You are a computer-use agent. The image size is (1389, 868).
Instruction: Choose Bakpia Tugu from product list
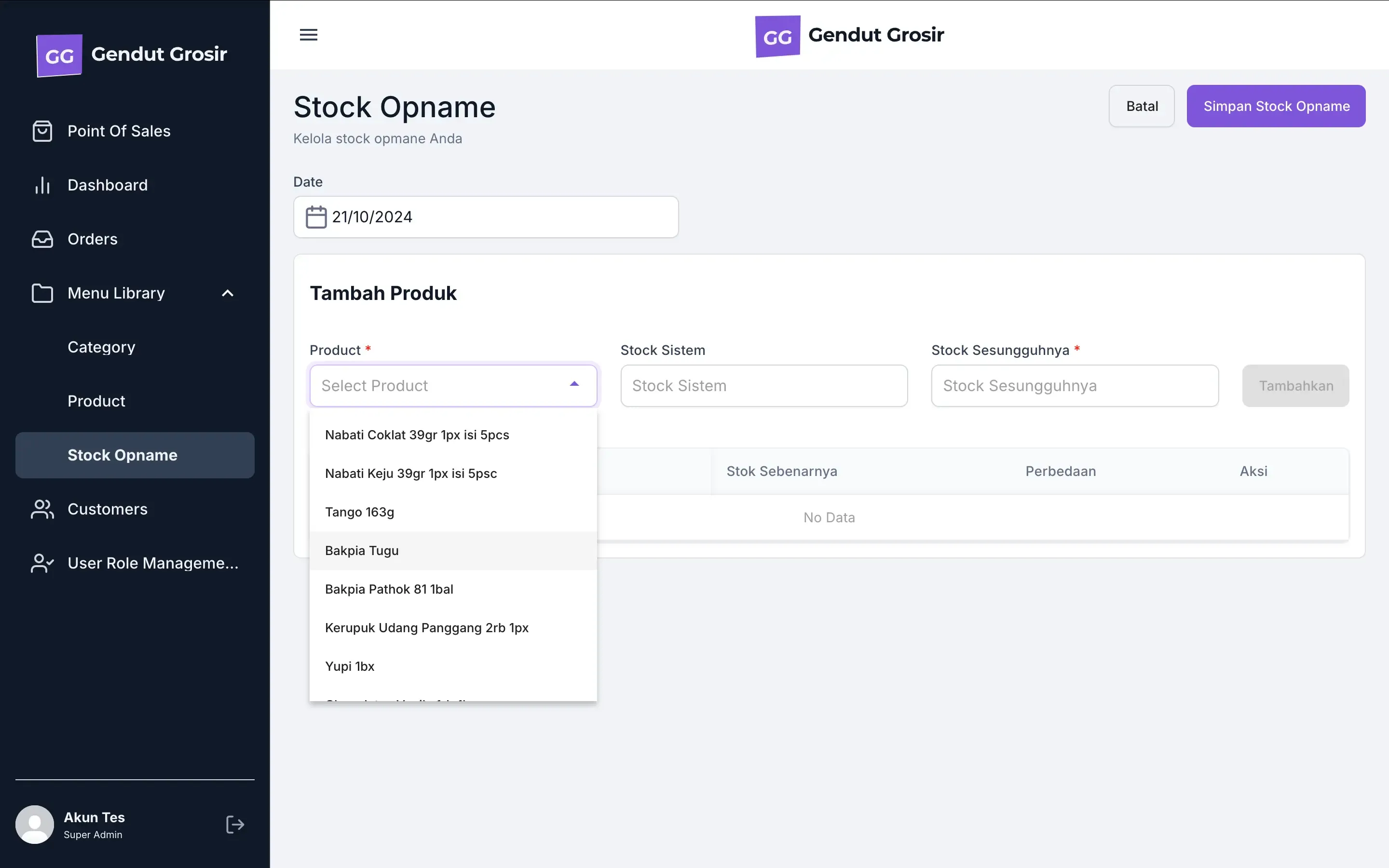(x=362, y=551)
